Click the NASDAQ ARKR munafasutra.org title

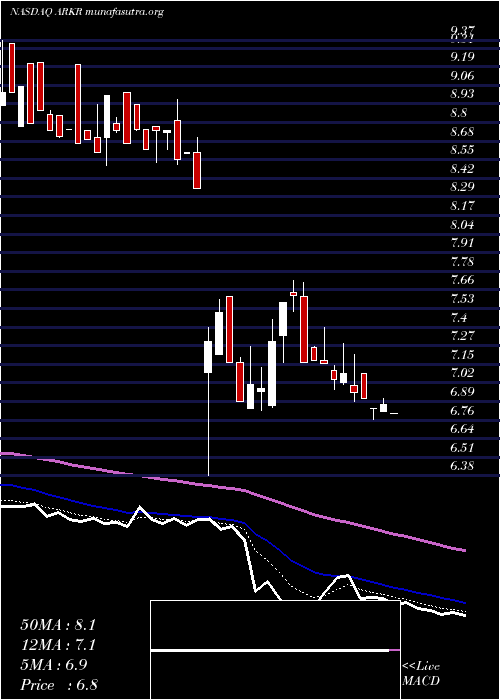pyautogui.click(x=86, y=12)
